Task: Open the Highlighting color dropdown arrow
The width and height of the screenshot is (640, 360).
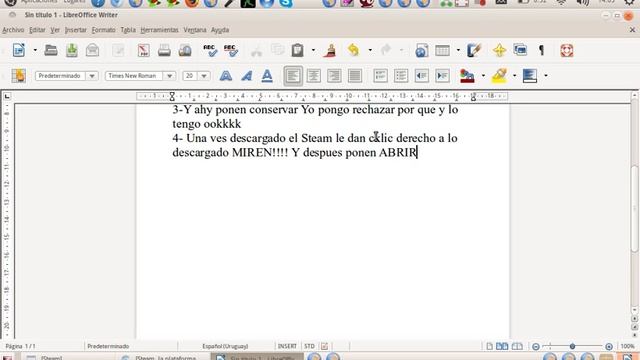Action: pyautogui.click(x=514, y=76)
